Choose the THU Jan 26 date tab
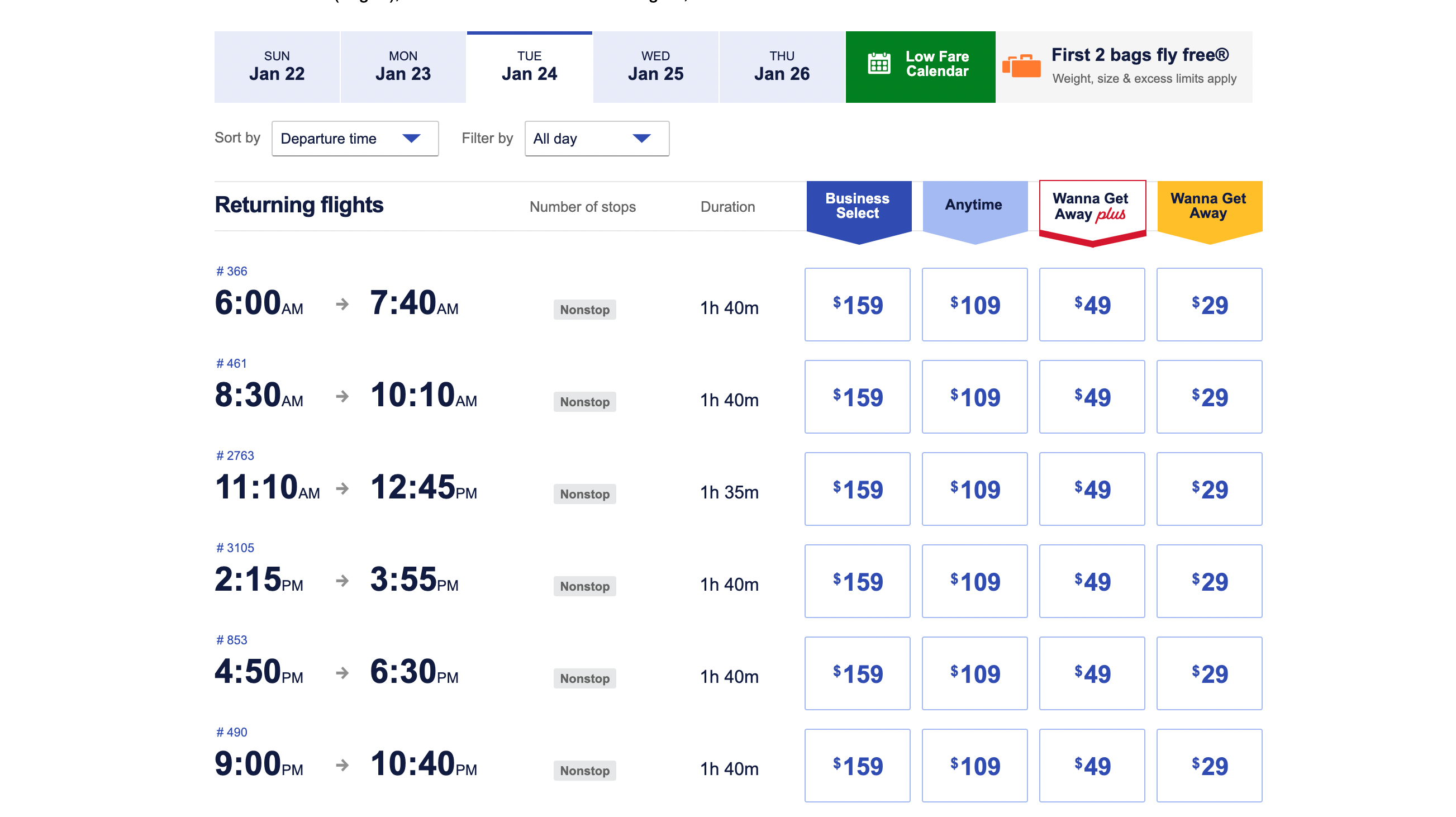 [x=782, y=66]
